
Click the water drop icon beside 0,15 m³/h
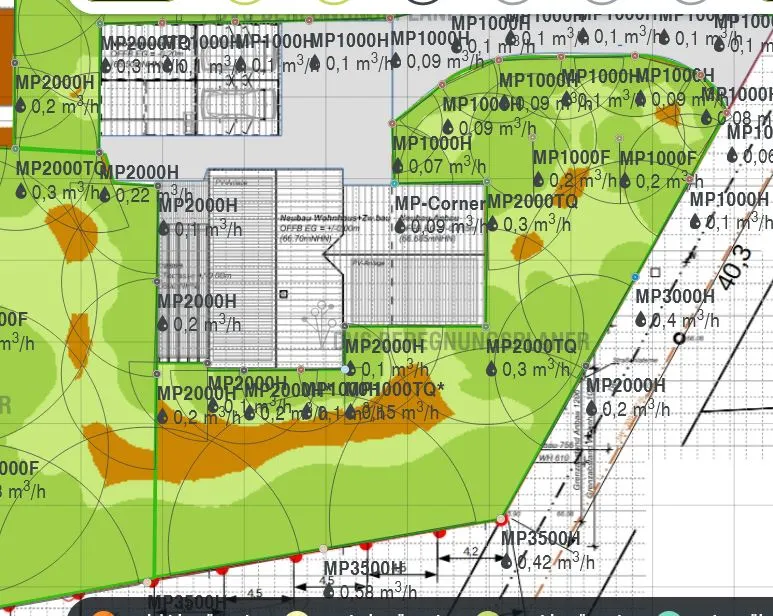tap(350, 412)
